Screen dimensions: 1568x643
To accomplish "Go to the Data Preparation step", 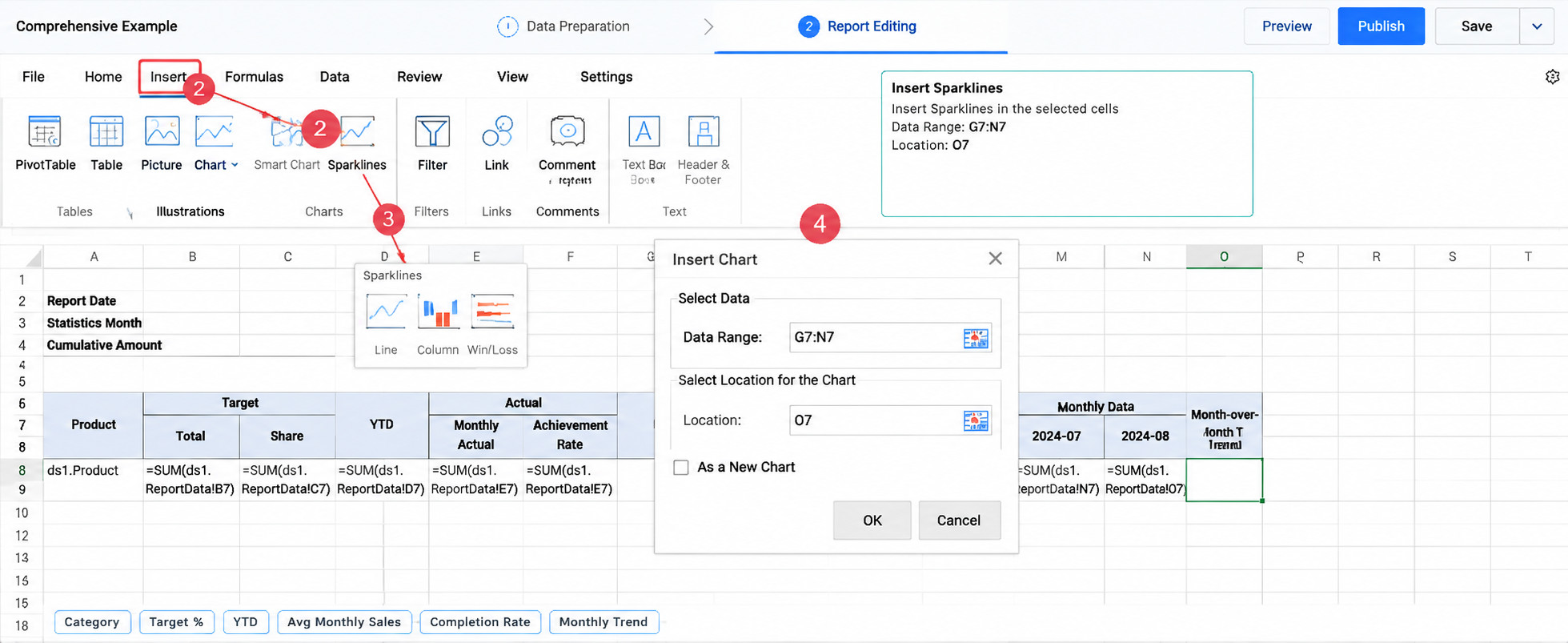I will tap(563, 26).
